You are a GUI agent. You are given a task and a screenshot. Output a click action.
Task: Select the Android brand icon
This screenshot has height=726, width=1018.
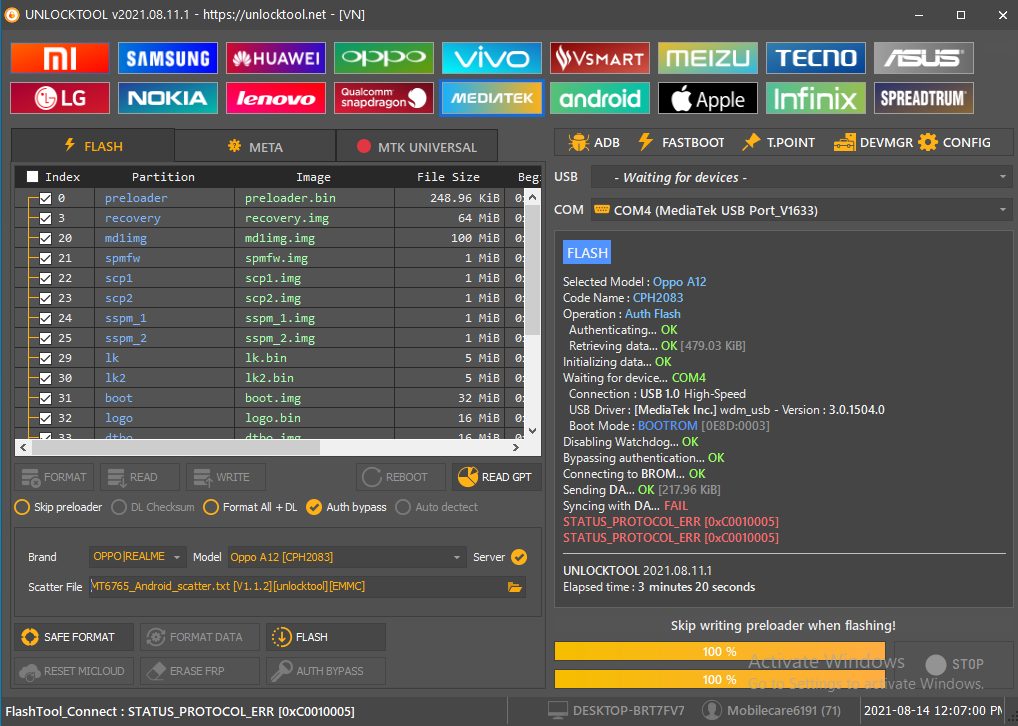coord(599,98)
